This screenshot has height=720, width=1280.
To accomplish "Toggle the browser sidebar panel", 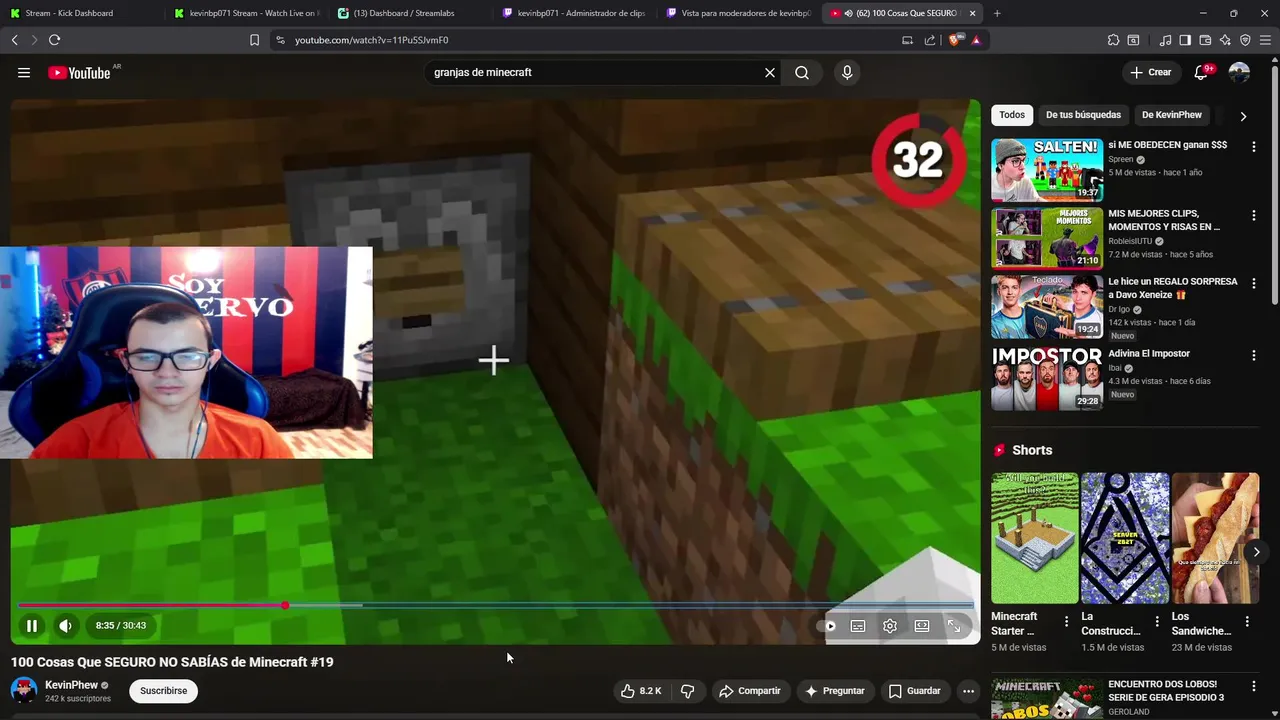I will click(1185, 40).
